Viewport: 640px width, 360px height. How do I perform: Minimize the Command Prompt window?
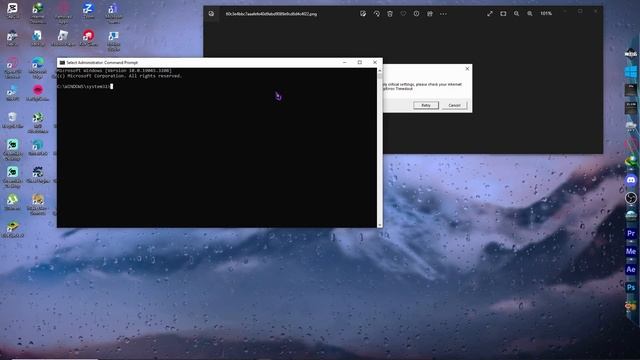pos(344,62)
